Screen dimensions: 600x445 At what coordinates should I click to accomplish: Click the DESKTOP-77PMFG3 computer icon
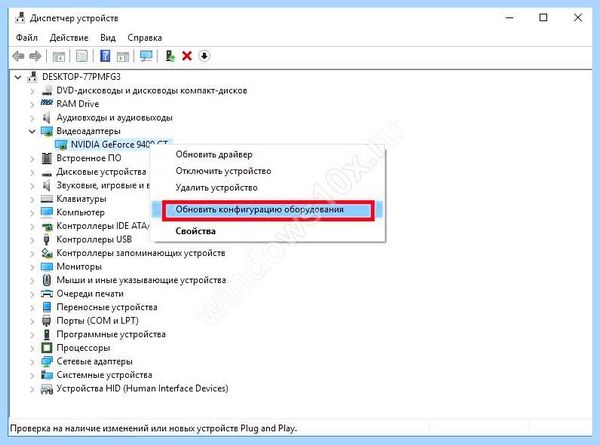(x=32, y=77)
